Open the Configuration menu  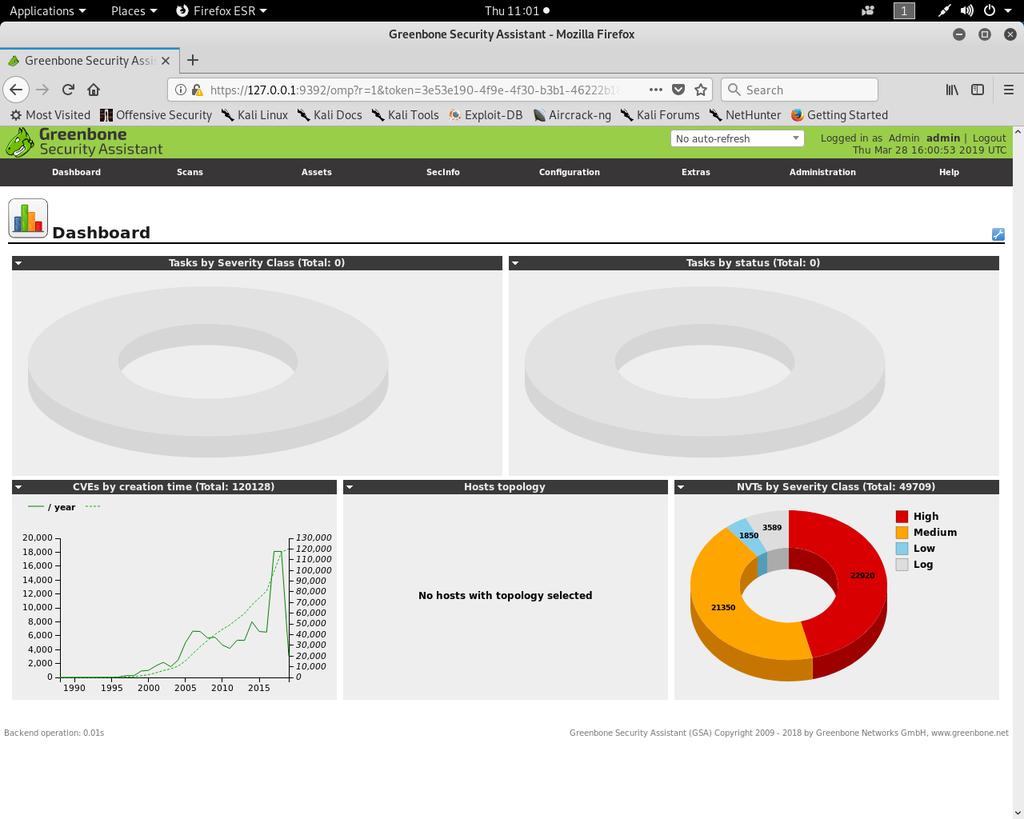pos(569,172)
